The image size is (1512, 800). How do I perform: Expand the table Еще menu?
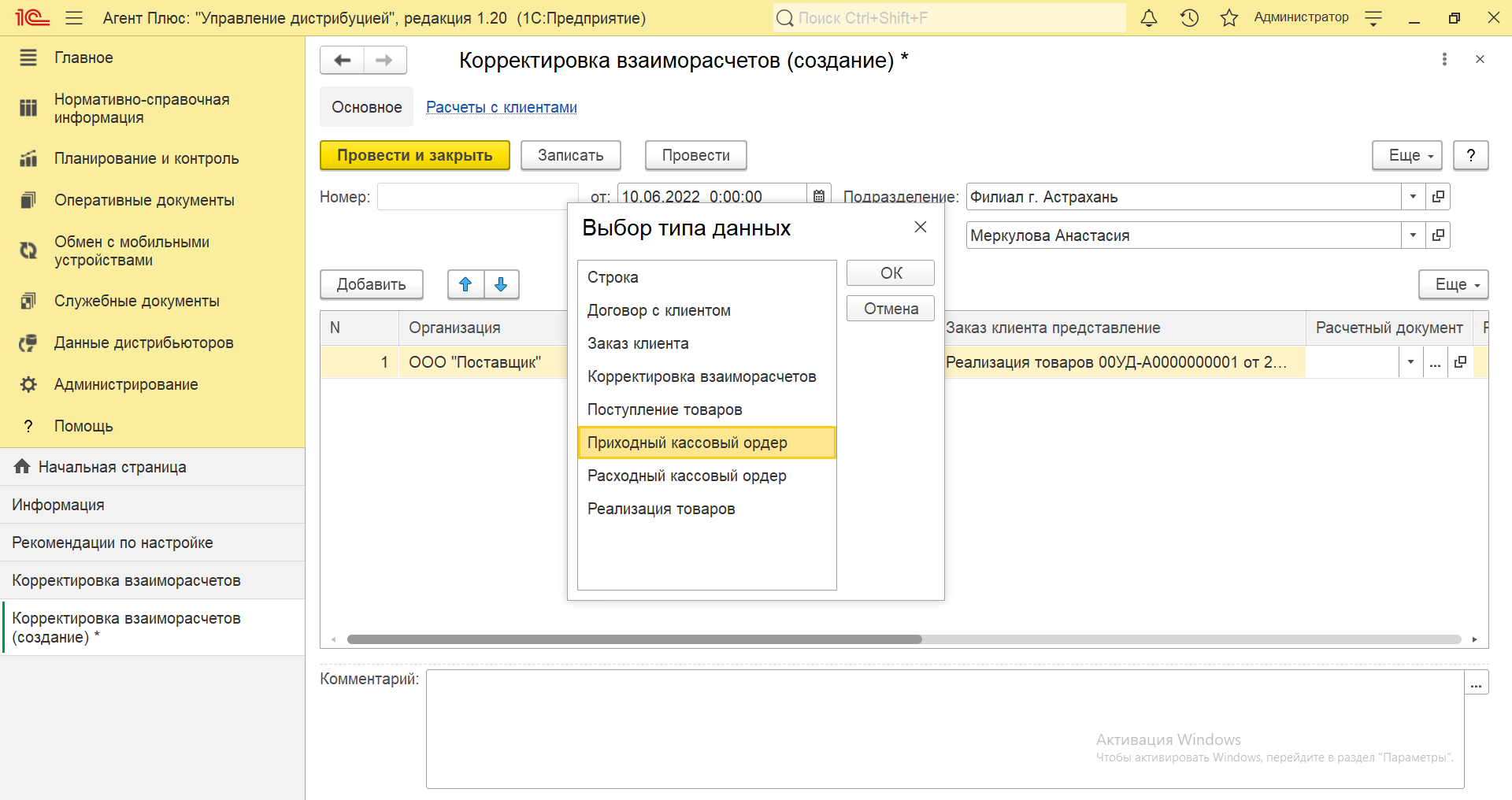tap(1454, 284)
